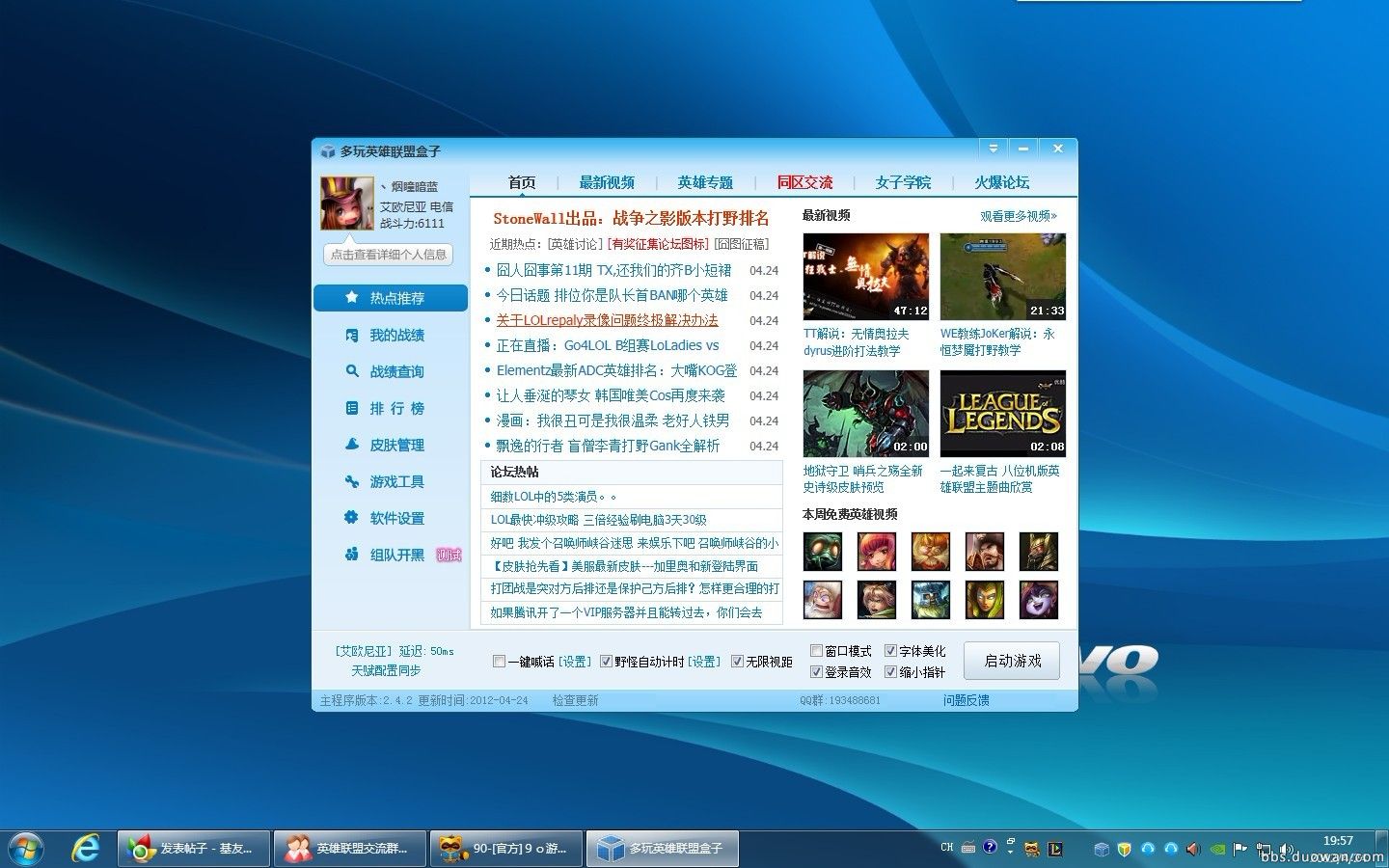Open the 热点推荐 star icon in sidebar
The image size is (1389, 868).
[352, 298]
